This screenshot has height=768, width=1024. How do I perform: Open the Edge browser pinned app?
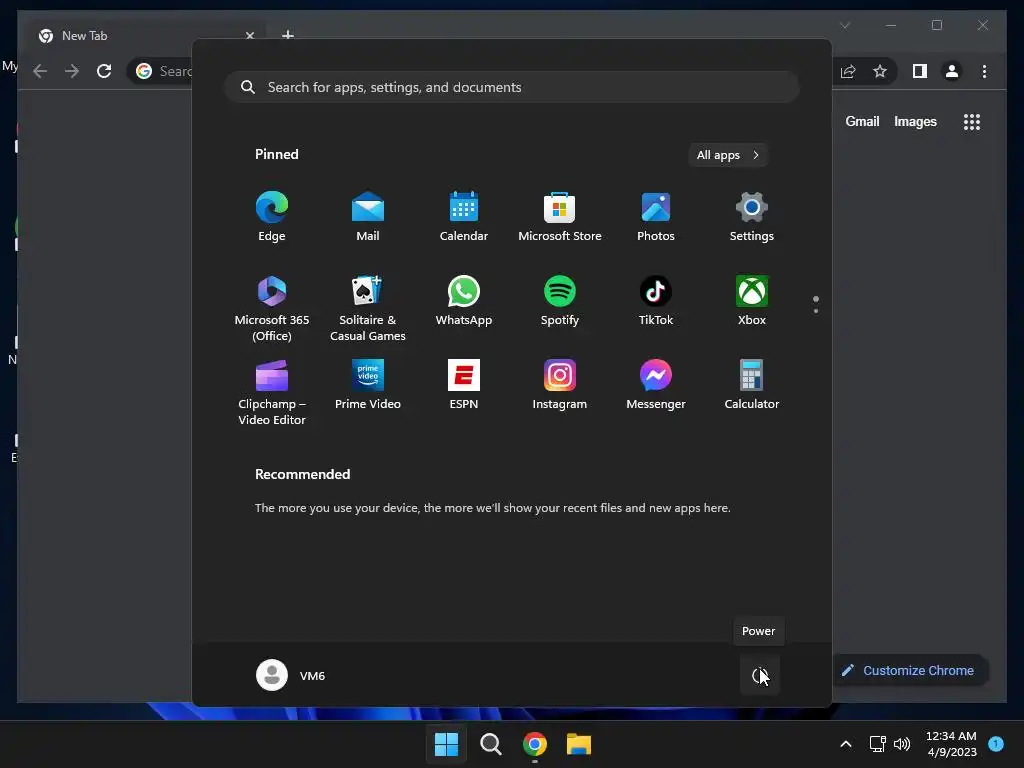(x=272, y=217)
